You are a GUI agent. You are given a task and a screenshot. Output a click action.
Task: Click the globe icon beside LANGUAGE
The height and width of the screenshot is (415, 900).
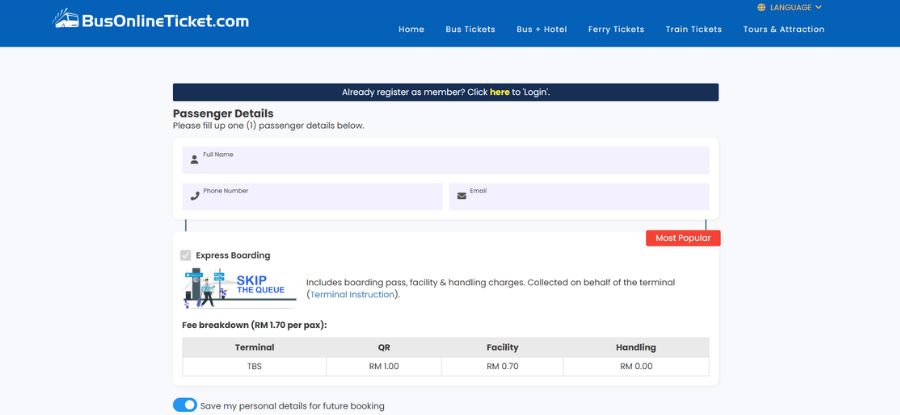coord(761,7)
